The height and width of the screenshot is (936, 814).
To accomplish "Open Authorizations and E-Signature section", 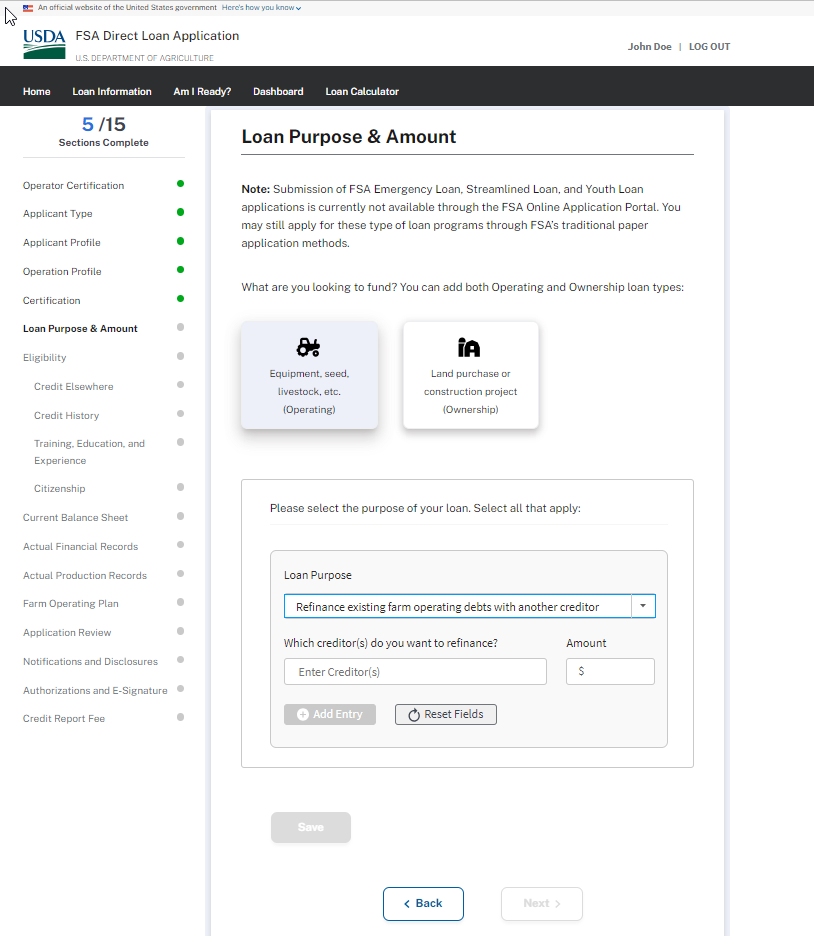I will (x=95, y=690).
